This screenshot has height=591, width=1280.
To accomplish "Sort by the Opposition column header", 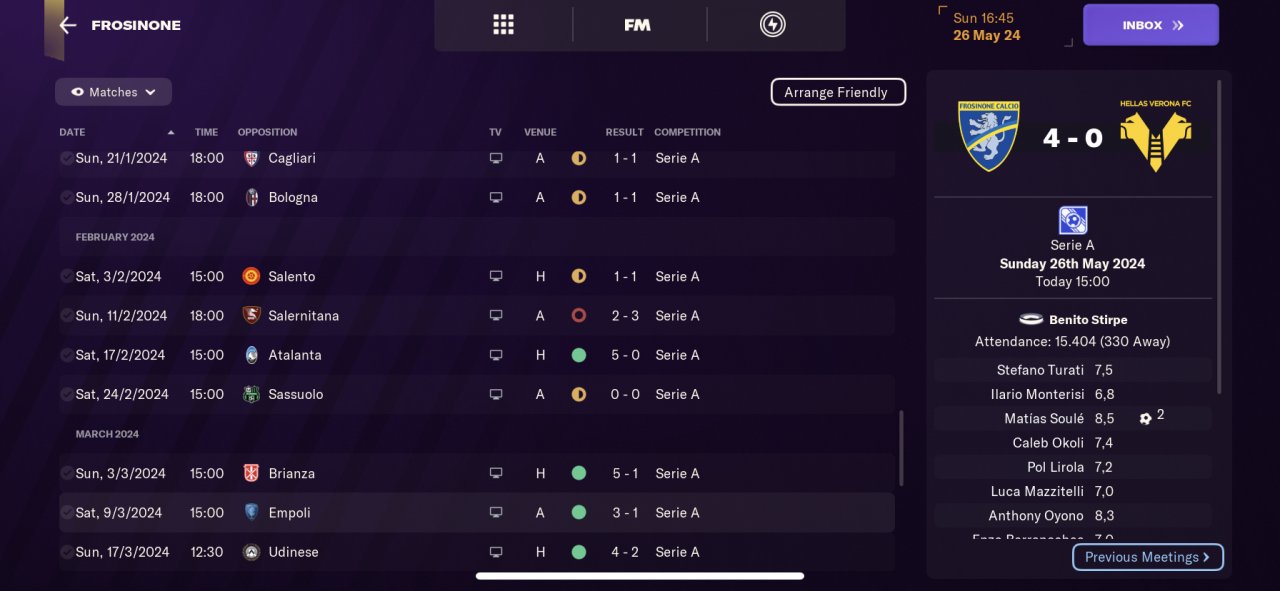I will 267,132.
